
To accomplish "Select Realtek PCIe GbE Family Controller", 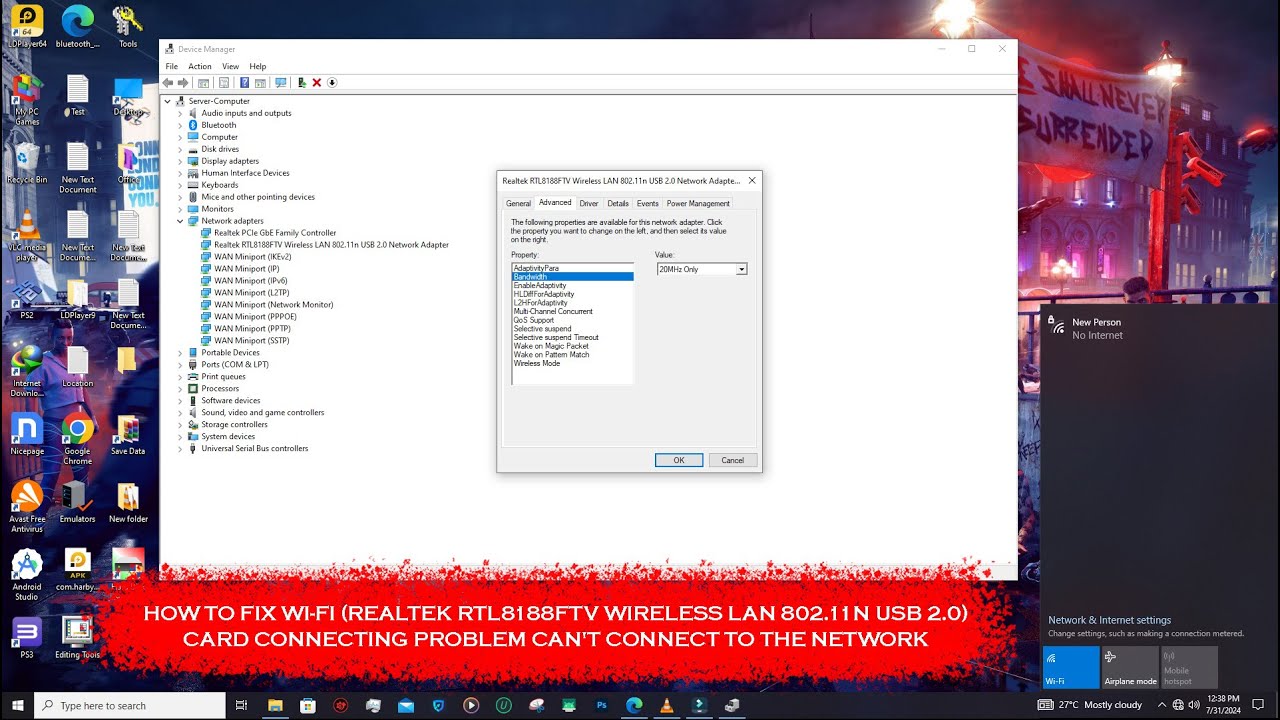I will pos(275,233).
